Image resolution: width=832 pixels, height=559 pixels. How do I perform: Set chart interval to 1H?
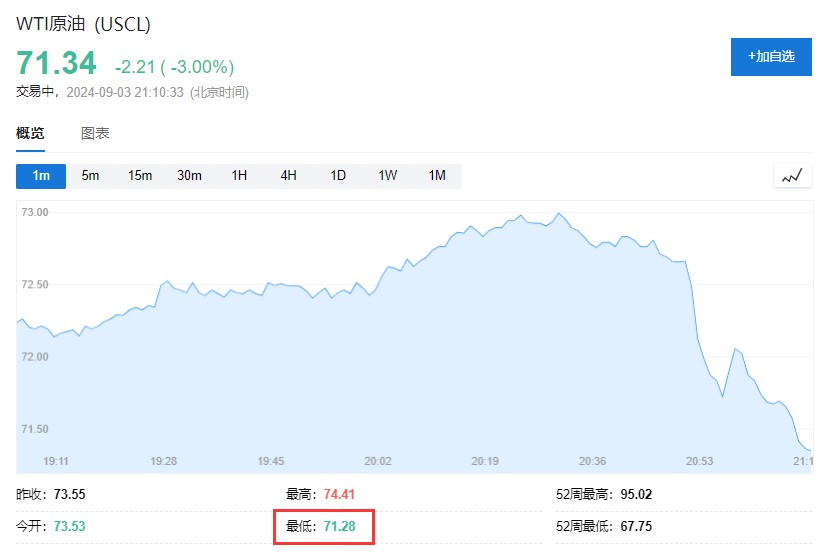pyautogui.click(x=239, y=176)
